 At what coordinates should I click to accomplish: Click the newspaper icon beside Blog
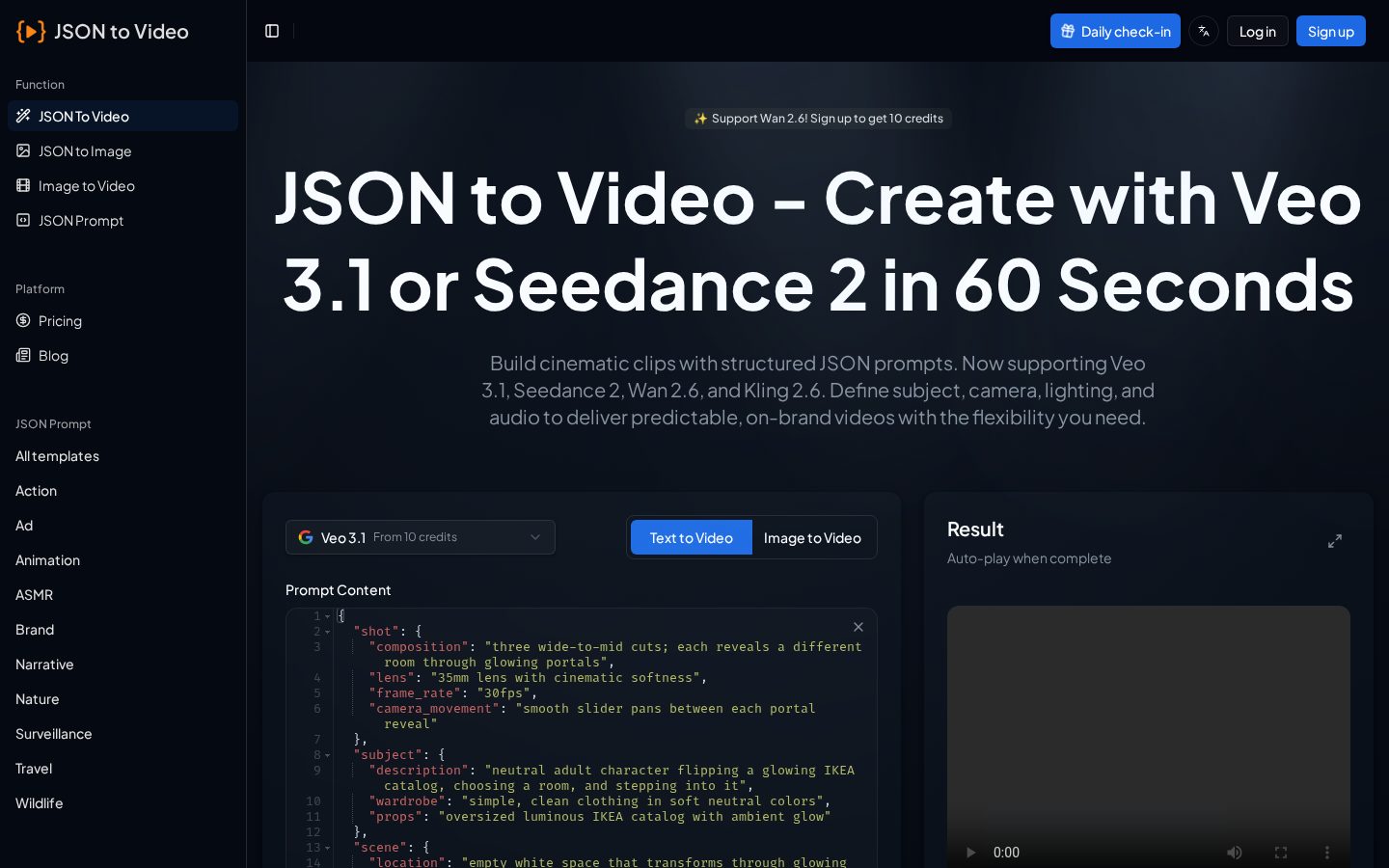(23, 355)
